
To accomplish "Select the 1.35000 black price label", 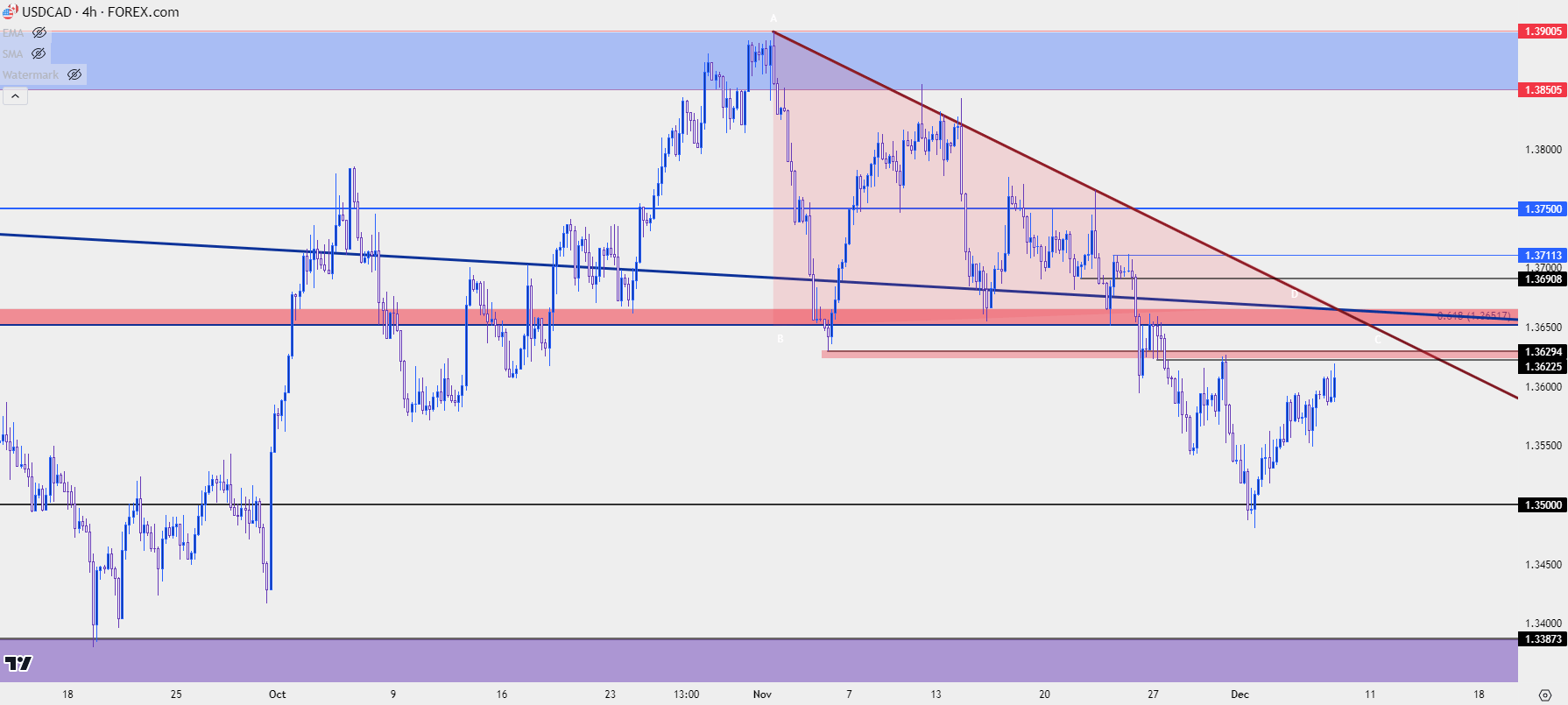I will point(1543,504).
